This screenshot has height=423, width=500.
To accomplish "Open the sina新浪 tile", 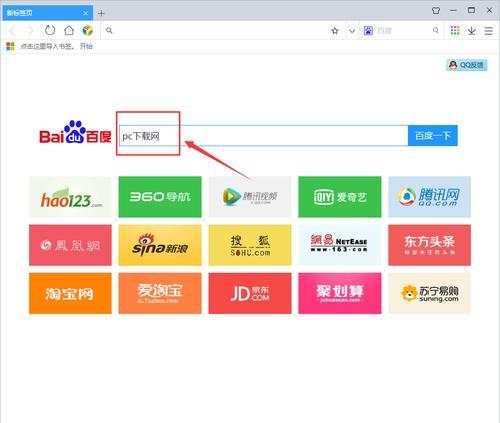I will coord(160,245).
